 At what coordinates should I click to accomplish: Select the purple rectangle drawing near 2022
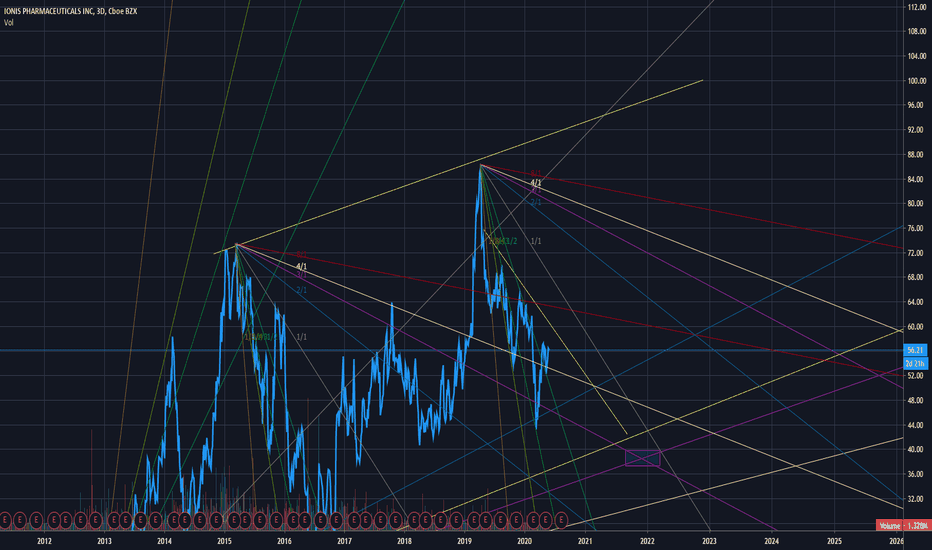[643, 458]
